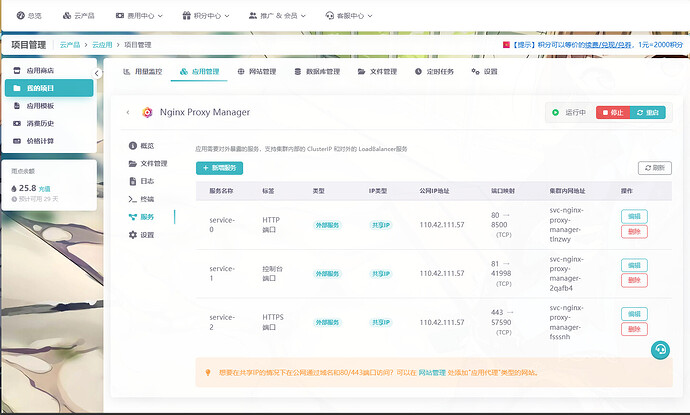Click the back arrow beside Nginx Proxy Manager
This screenshot has width=690, height=415.
tap(128, 112)
